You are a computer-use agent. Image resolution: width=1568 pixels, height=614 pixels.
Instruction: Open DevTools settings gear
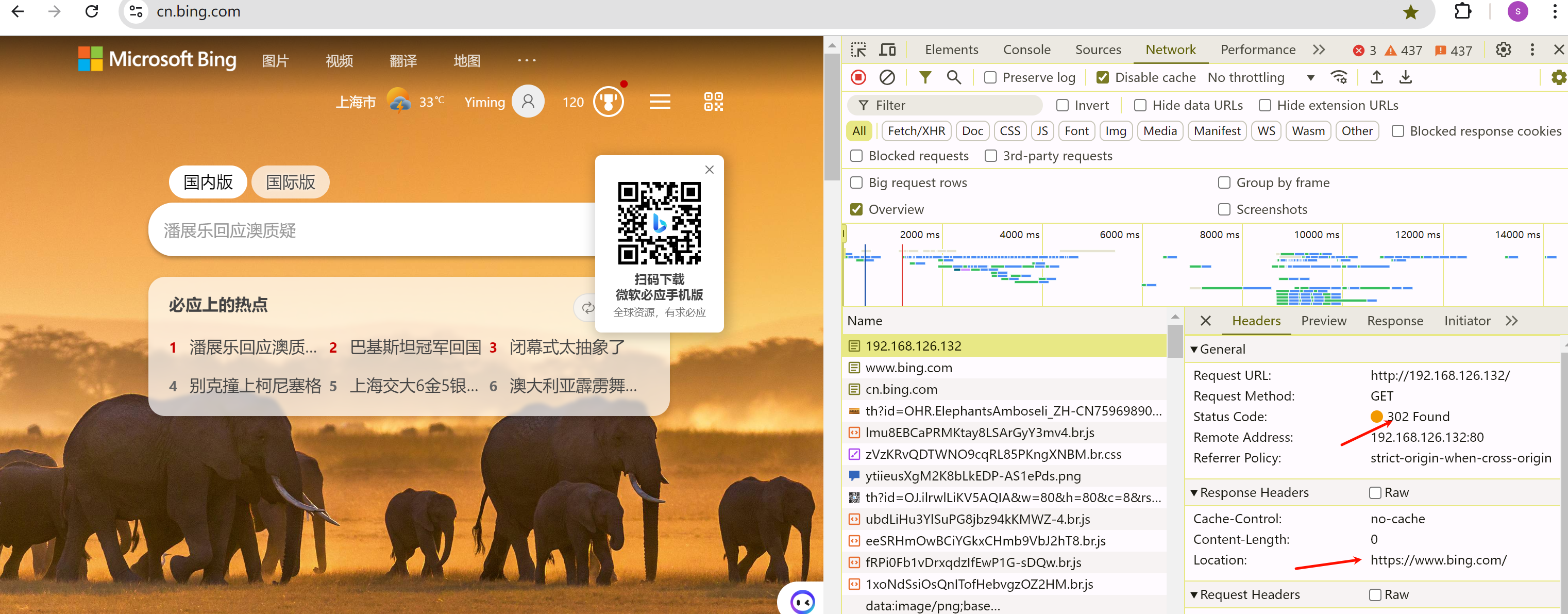1503,50
